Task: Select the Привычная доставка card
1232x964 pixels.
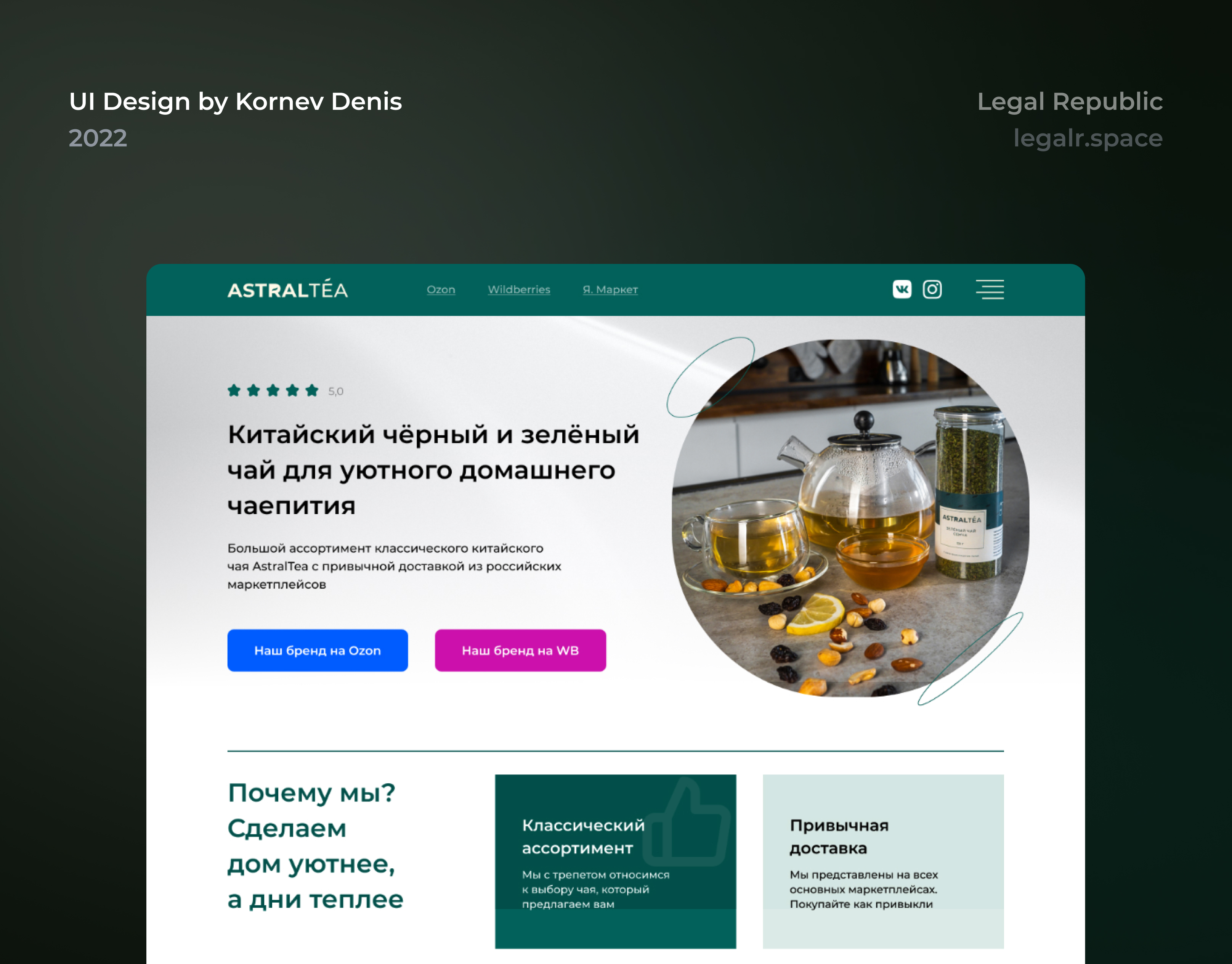Action: coord(883,861)
